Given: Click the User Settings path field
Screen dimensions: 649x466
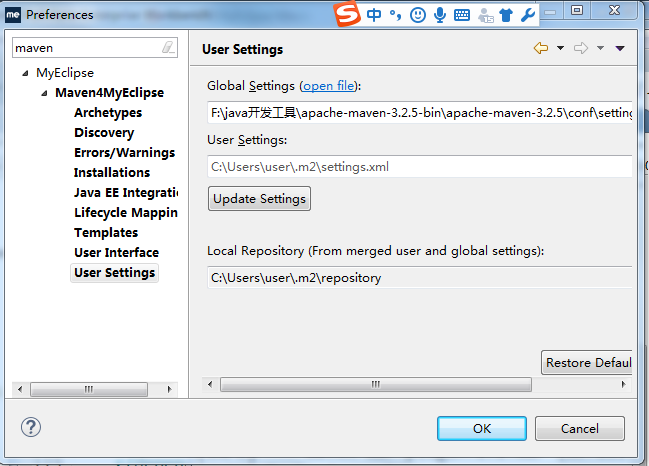Looking at the screenshot, I should click(x=420, y=167).
